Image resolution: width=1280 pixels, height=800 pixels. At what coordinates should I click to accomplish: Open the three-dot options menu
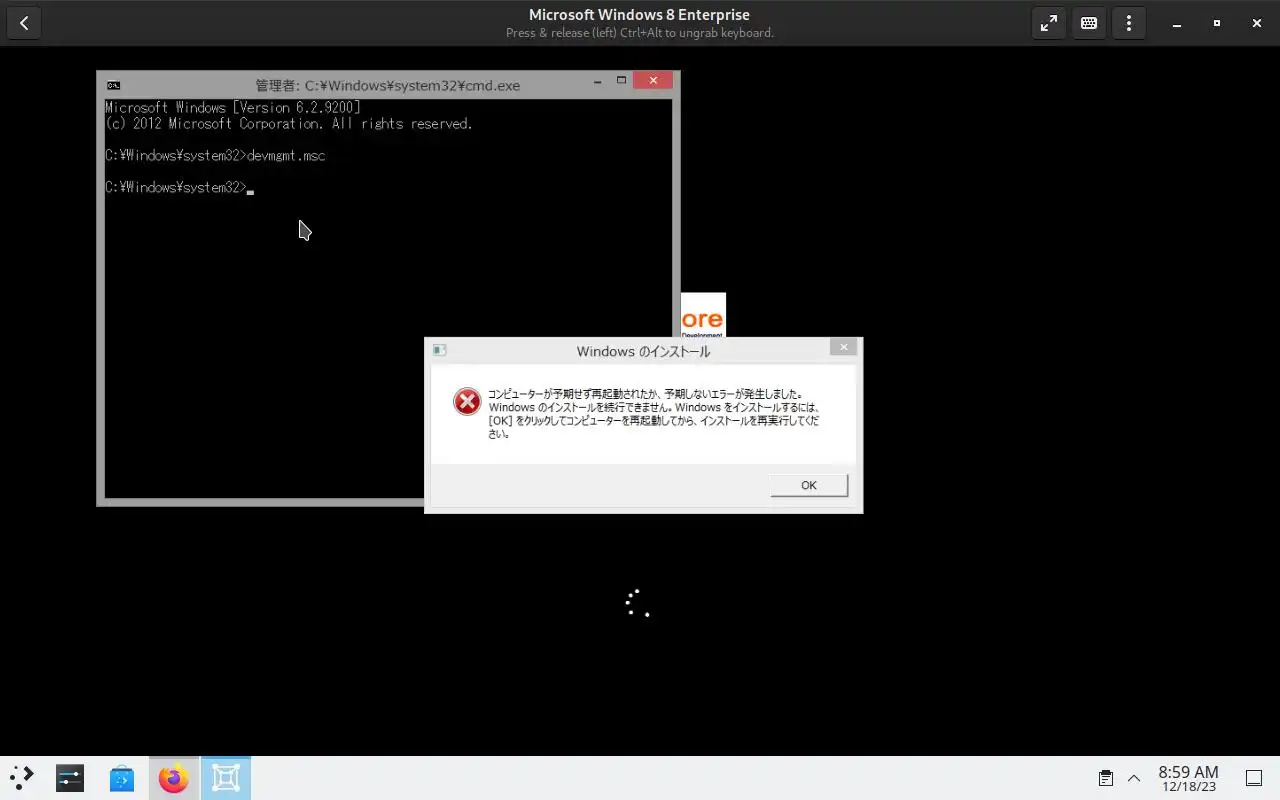[1129, 23]
